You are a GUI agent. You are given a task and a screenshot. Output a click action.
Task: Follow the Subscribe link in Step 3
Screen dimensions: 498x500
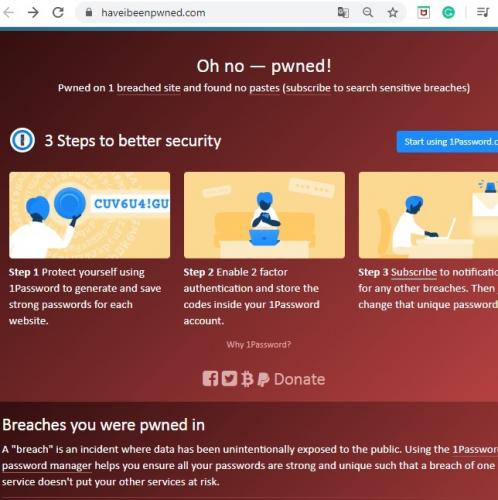[414, 272]
